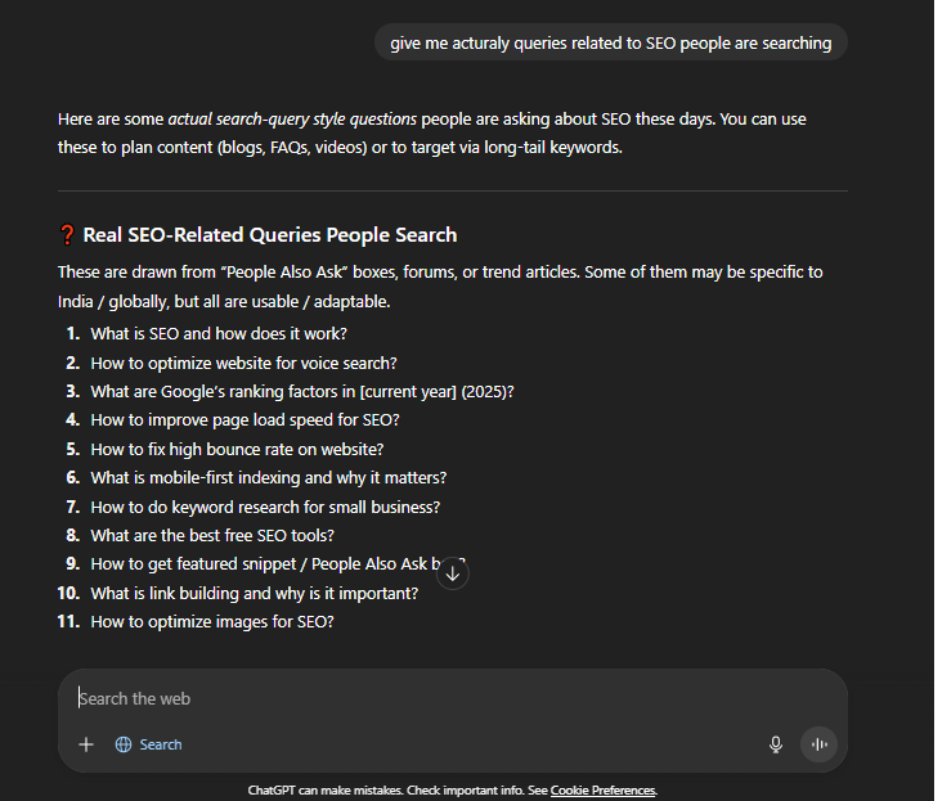This screenshot has height=801, width=936.
Task: Click "What is SEO and how does it work?"
Action: (219, 334)
